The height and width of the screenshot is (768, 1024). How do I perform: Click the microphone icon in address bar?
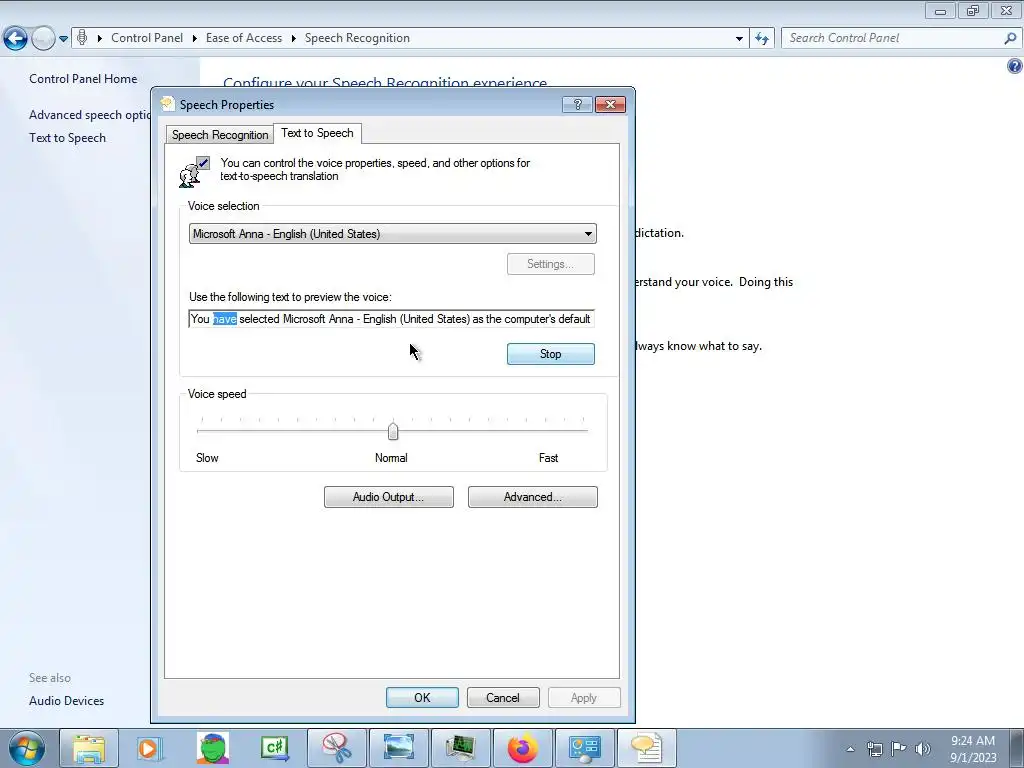pos(82,38)
